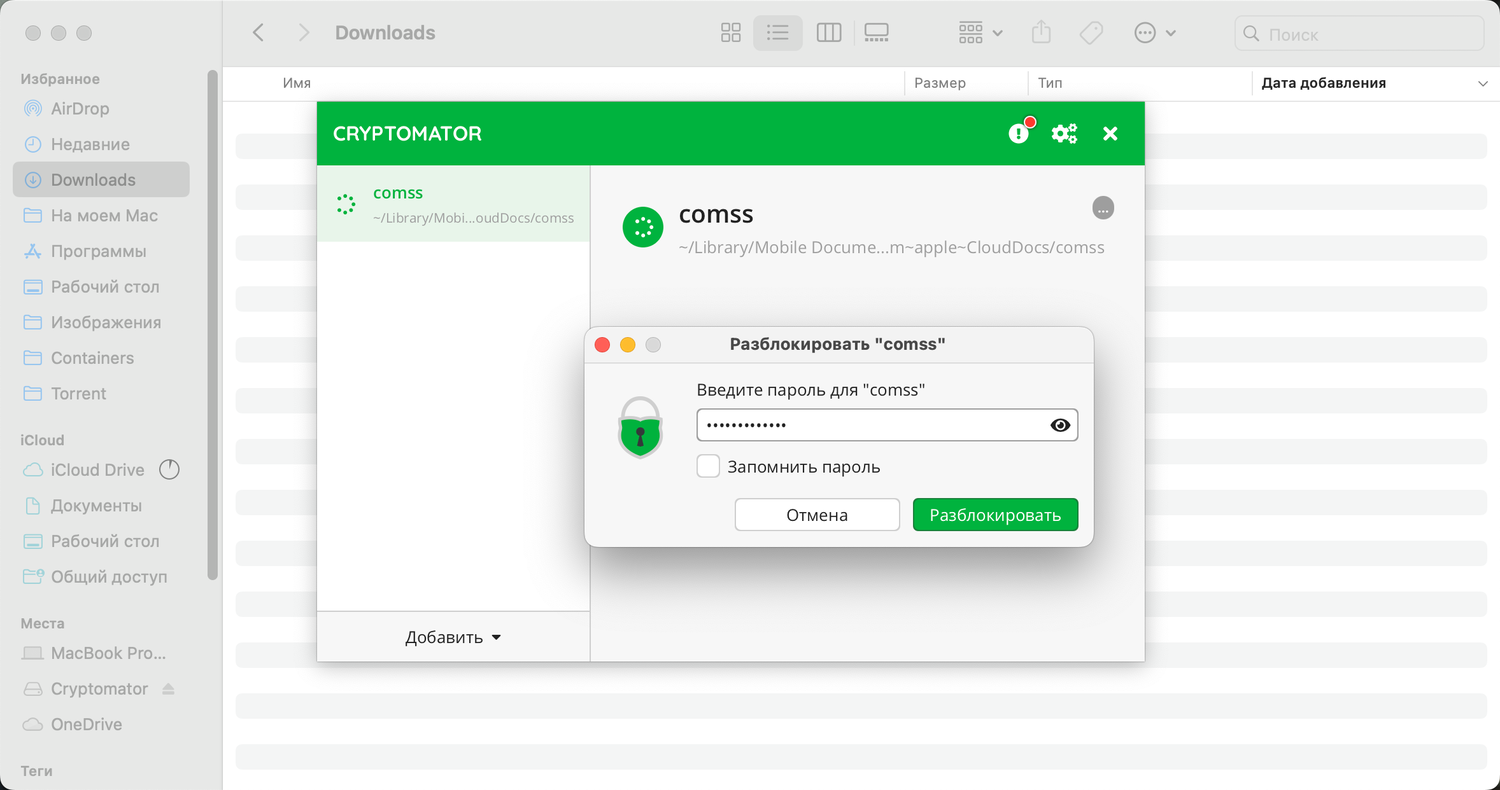Open the Finder more-actions ellipsis menu
Image resolution: width=1500 pixels, height=790 pixels.
click(x=1155, y=33)
